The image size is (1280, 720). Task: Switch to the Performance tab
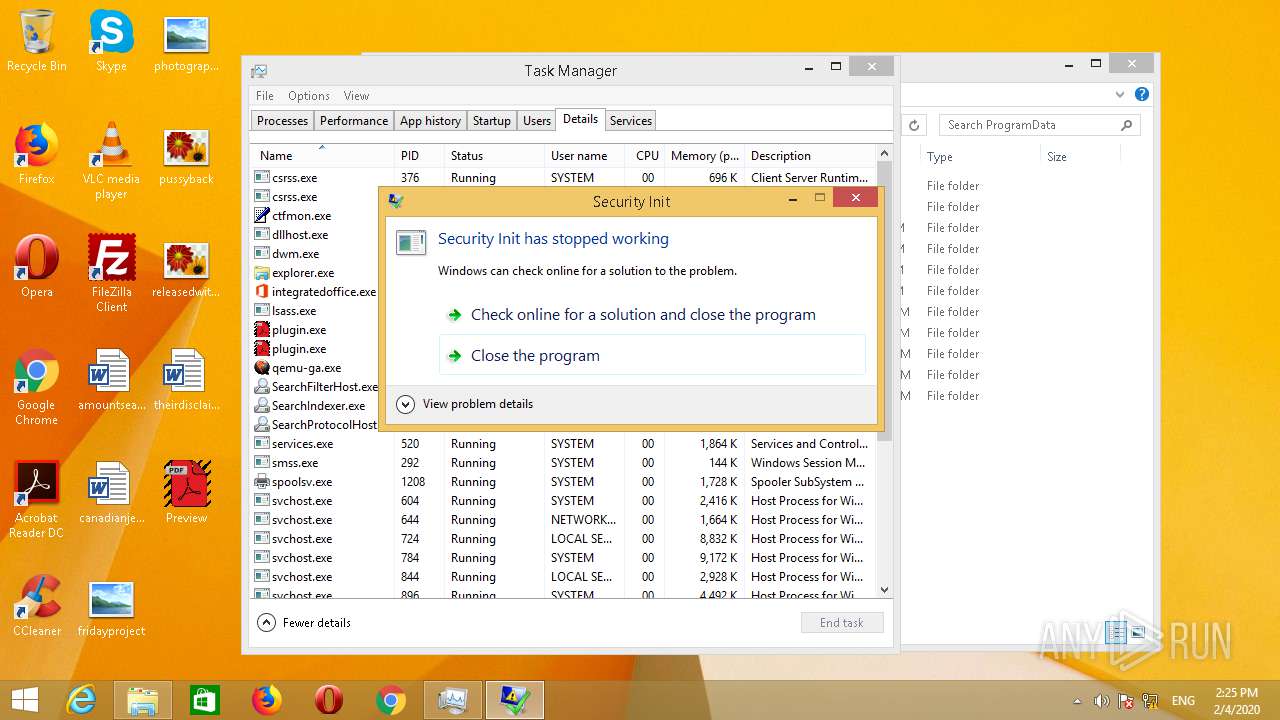[x=354, y=120]
